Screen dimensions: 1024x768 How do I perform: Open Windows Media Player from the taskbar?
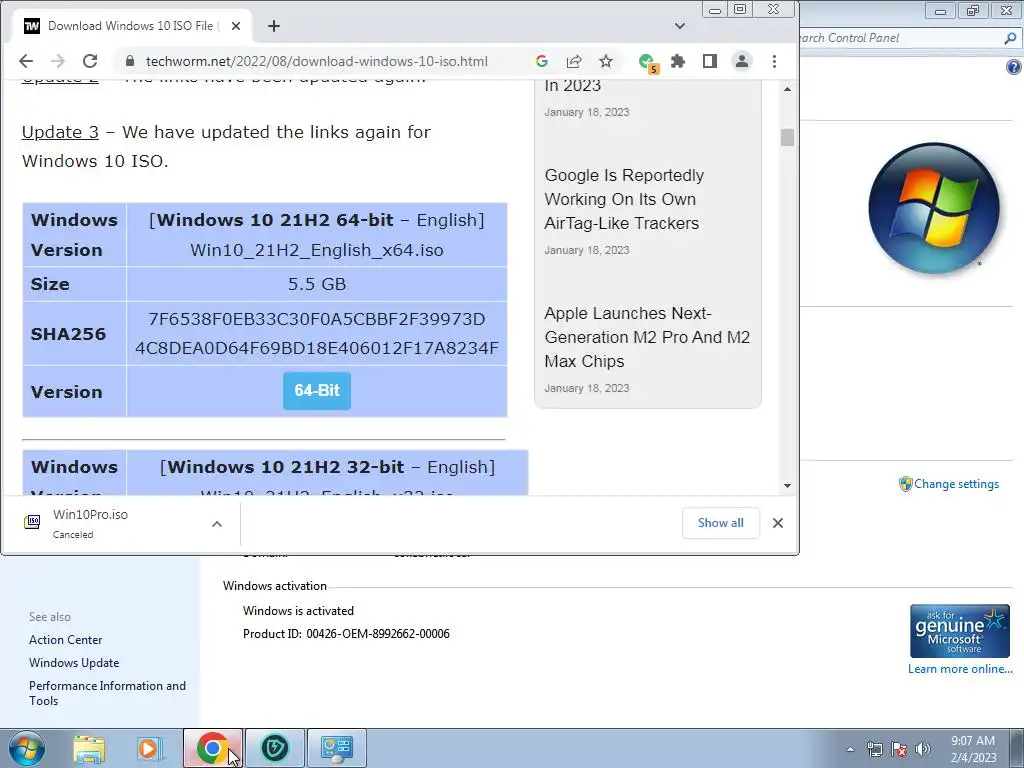(150, 748)
